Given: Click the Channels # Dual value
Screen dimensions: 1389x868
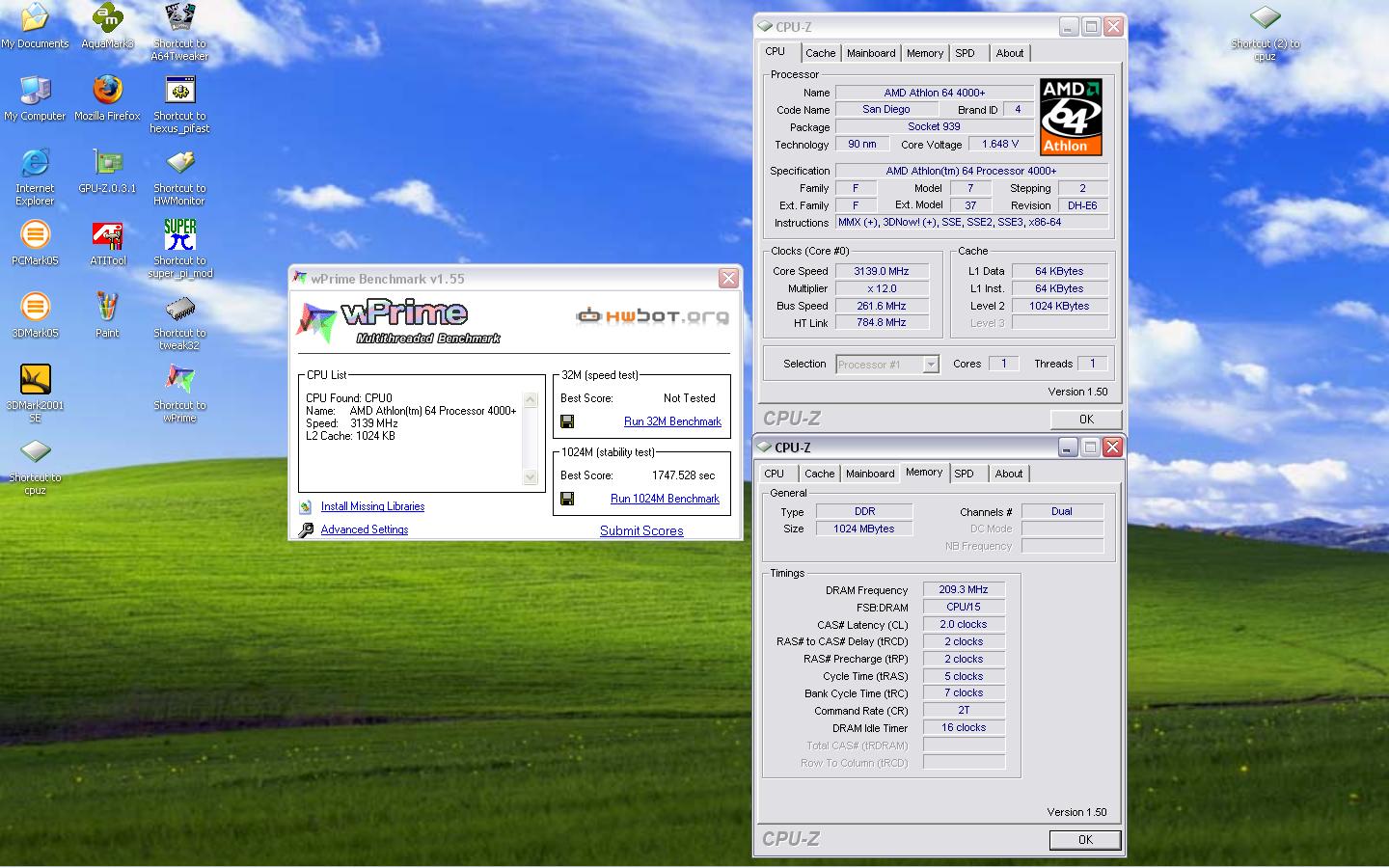Looking at the screenshot, I should click(1062, 511).
